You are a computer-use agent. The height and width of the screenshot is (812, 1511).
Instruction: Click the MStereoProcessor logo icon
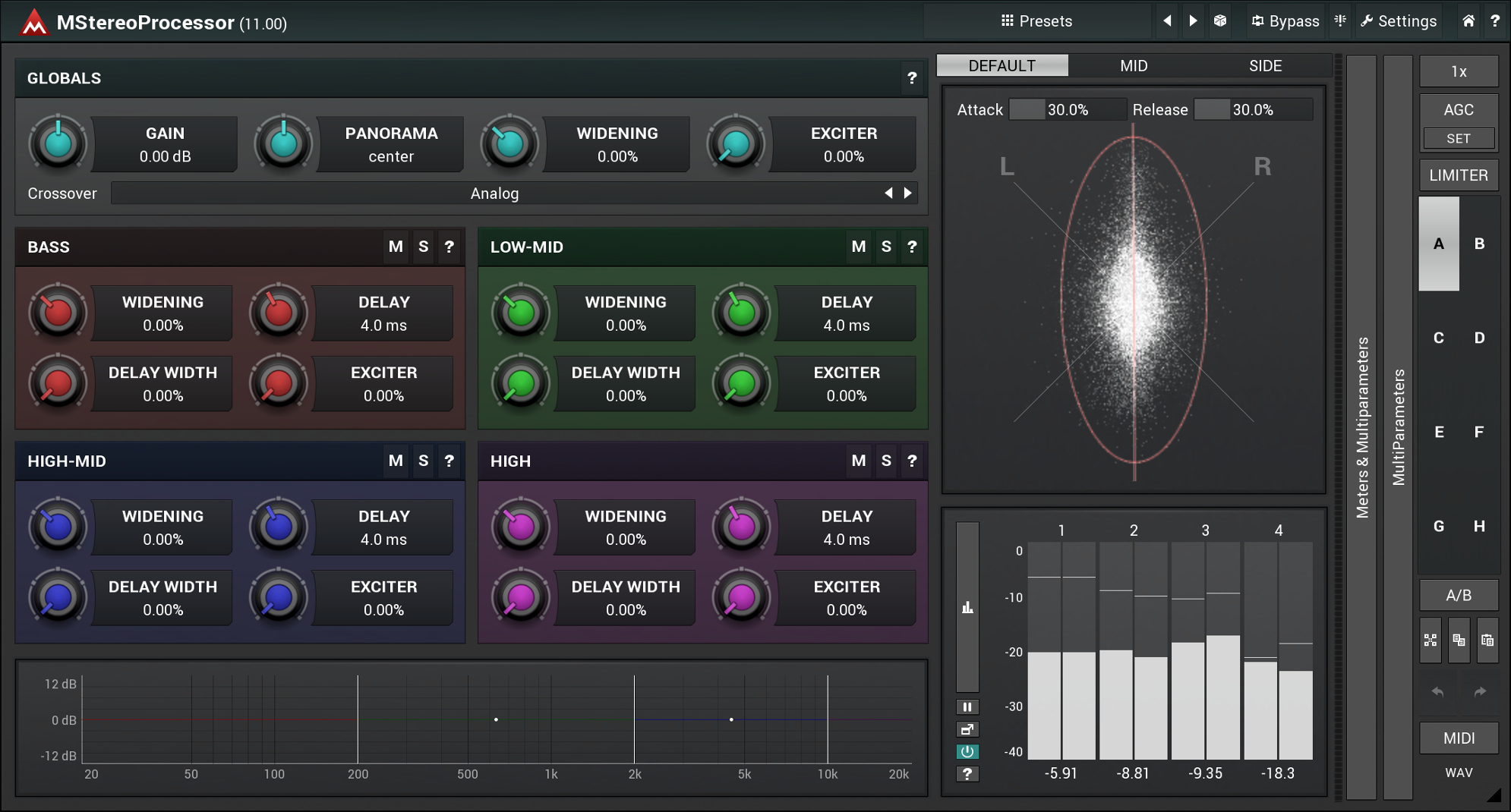pos(33,22)
